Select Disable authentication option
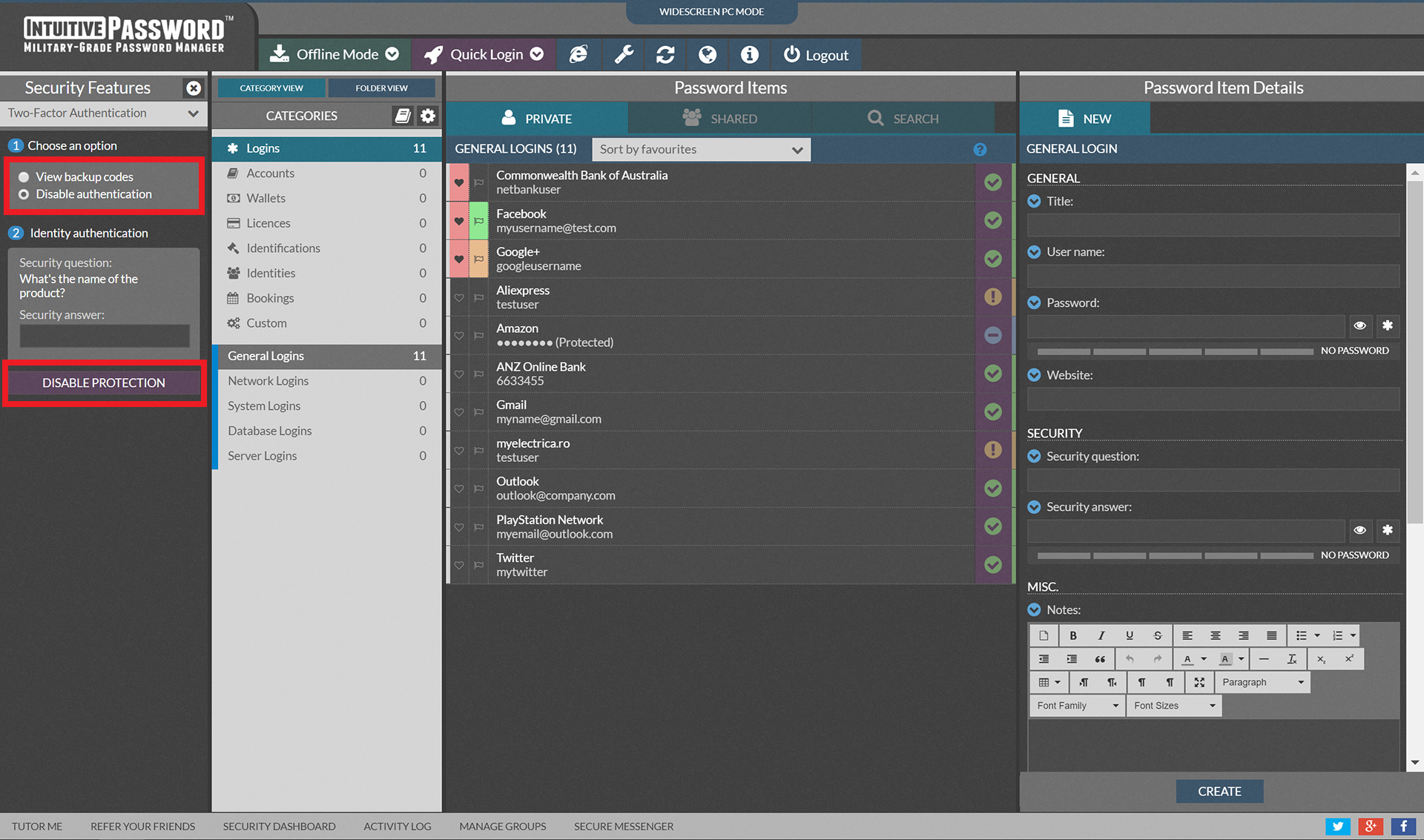Image resolution: width=1424 pixels, height=840 pixels. [24, 194]
